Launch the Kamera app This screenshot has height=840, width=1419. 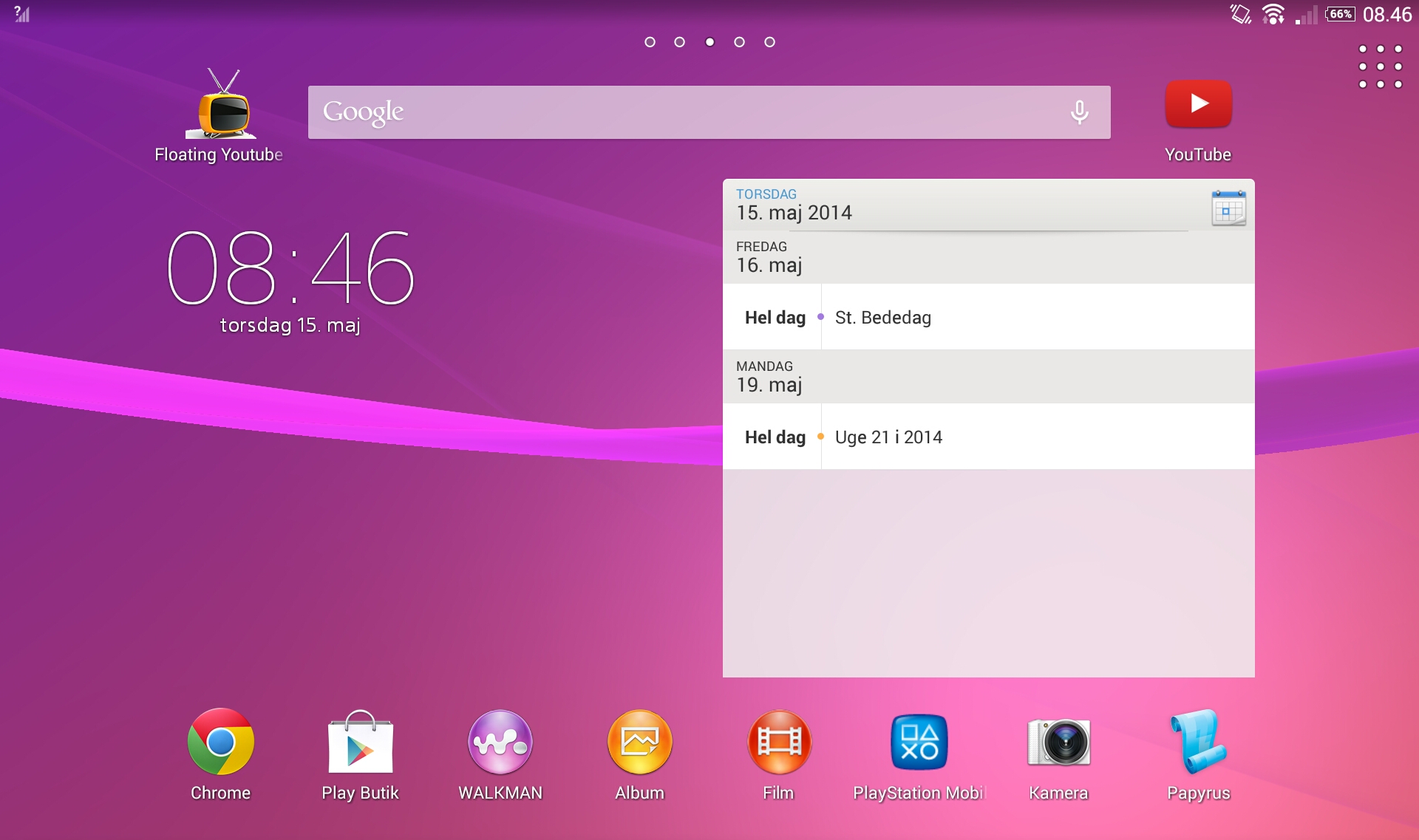point(1058,743)
